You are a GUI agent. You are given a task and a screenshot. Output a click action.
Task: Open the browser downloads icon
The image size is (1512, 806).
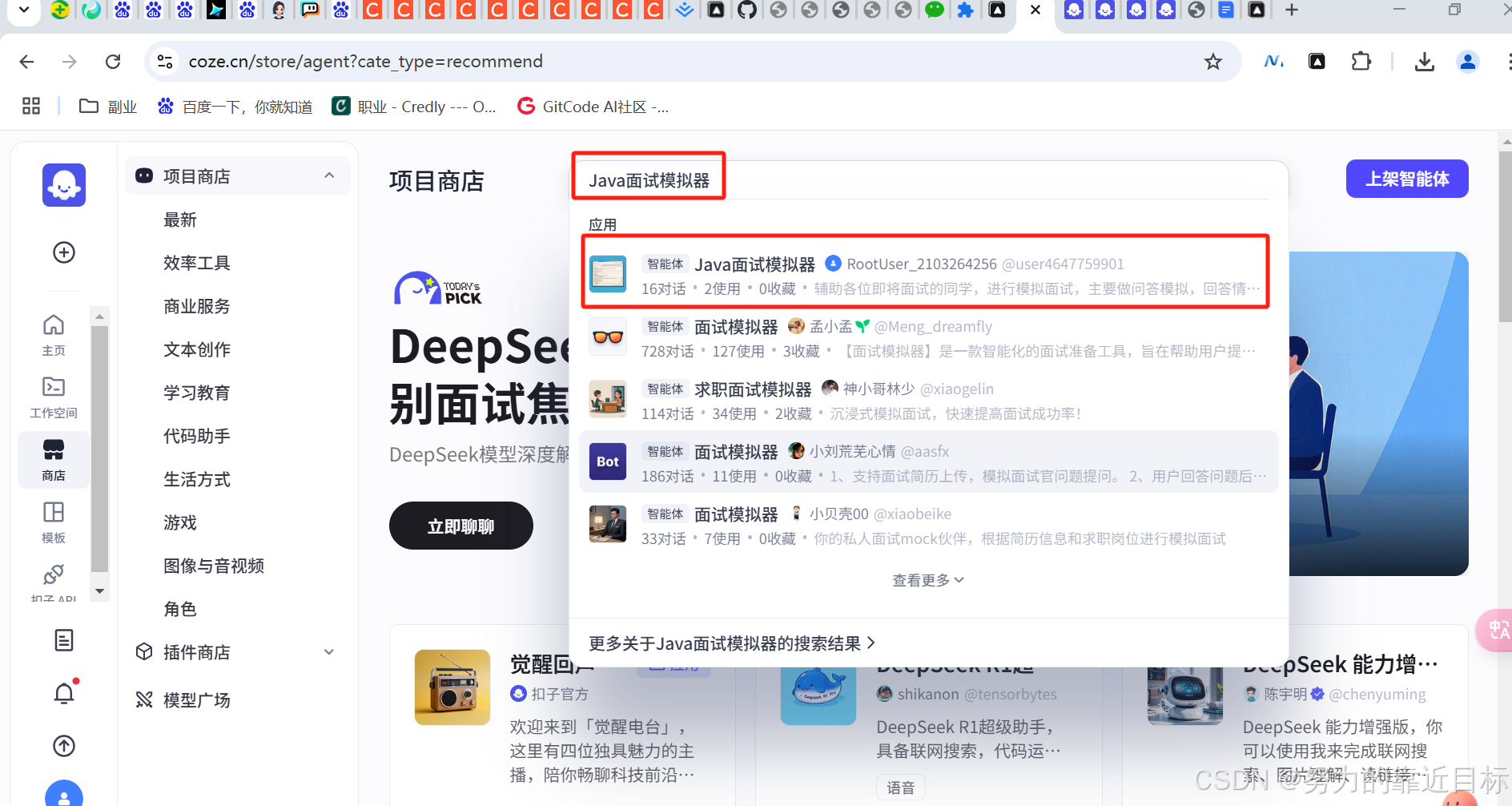(1425, 62)
